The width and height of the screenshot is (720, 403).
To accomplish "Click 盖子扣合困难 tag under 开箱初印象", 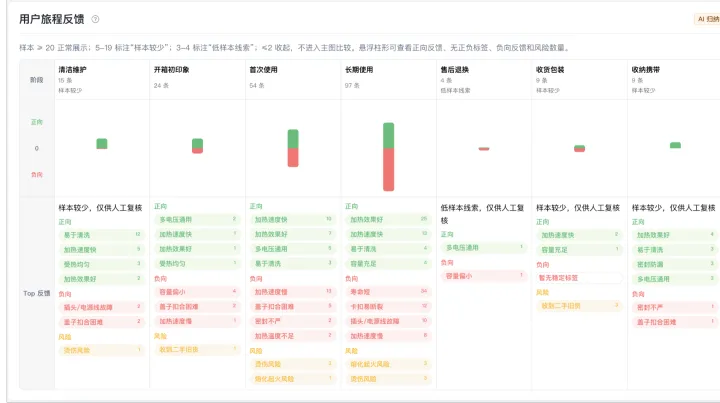I will (x=197, y=307).
